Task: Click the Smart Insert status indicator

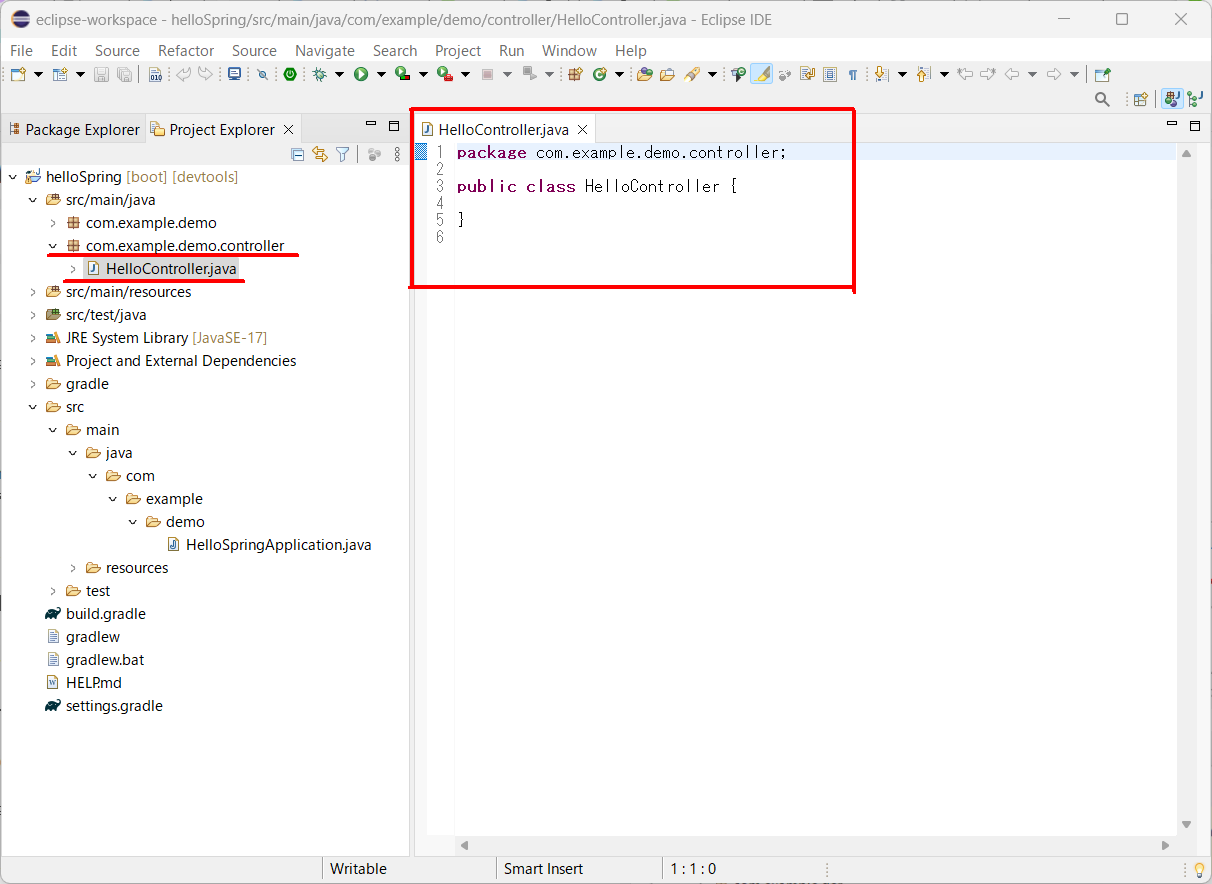Action: [544, 868]
